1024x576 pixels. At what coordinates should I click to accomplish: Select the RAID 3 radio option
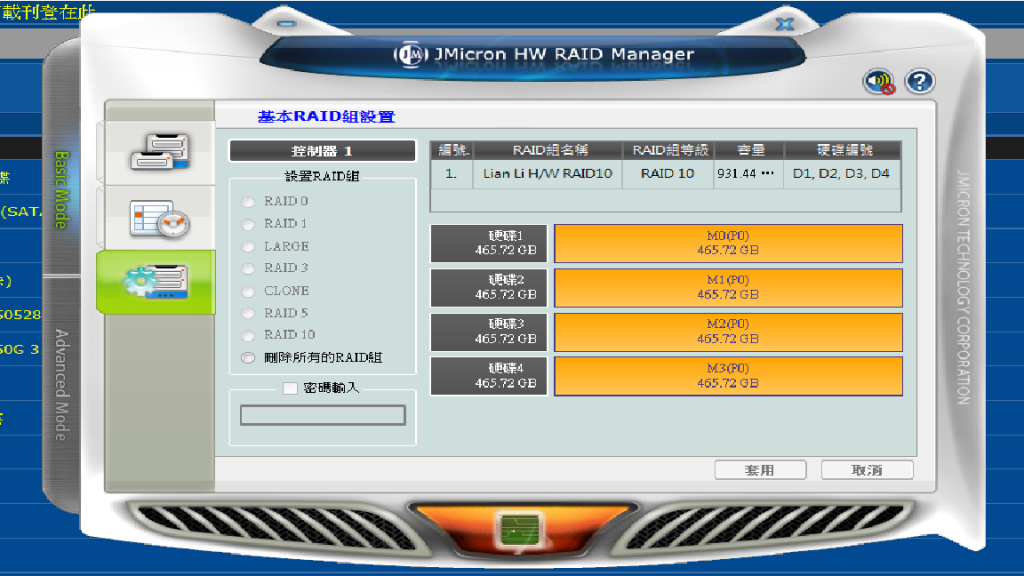[248, 268]
